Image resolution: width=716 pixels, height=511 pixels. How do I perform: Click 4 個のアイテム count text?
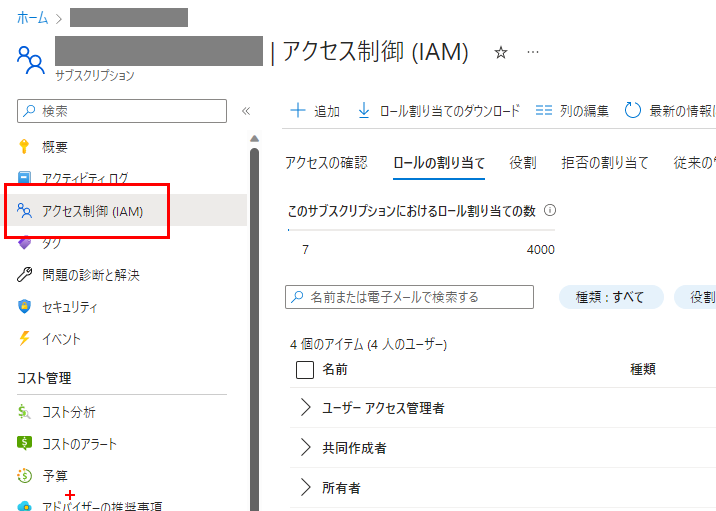[368, 344]
